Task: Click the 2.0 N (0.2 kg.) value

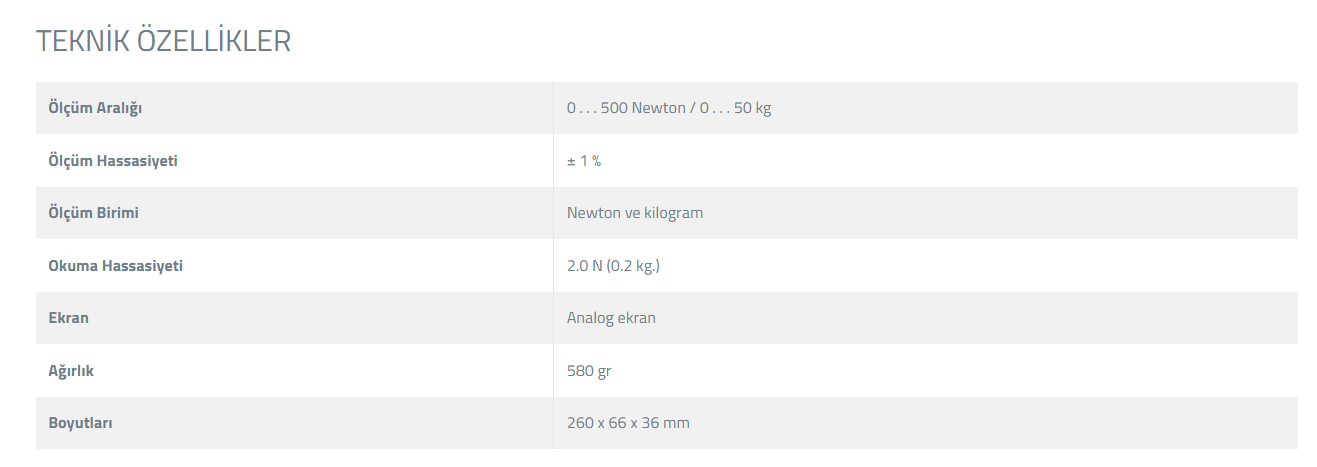Action: 613,266
